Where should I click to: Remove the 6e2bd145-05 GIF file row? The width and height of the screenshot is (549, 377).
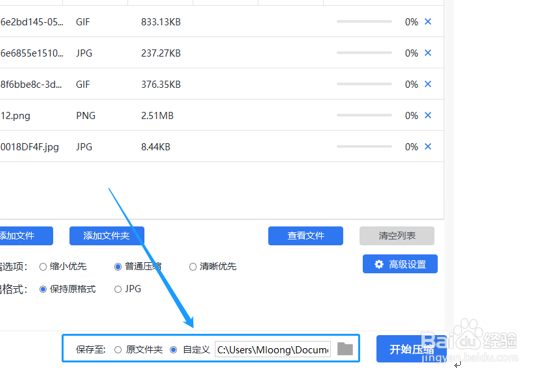point(428,22)
